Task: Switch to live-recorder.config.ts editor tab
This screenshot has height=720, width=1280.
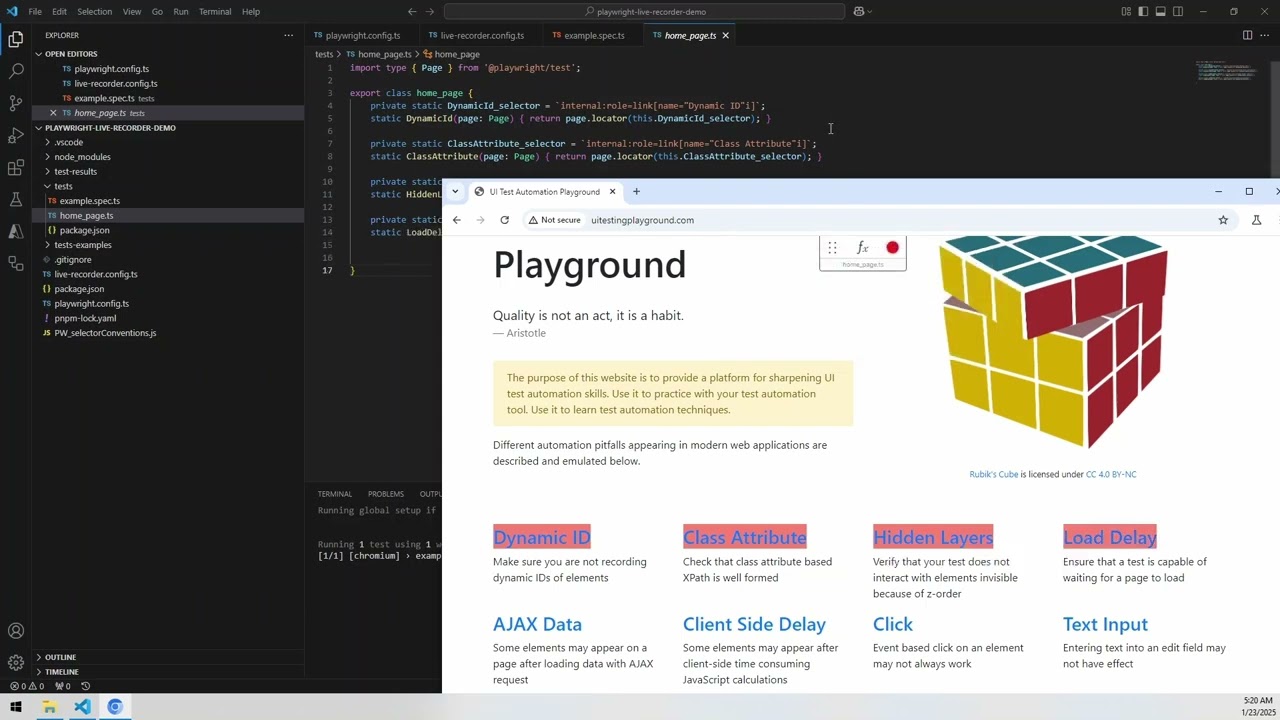Action: click(x=482, y=35)
